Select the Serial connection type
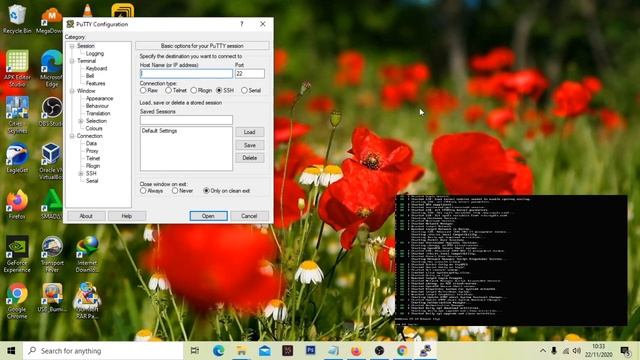The height and width of the screenshot is (360, 640). click(x=251, y=90)
